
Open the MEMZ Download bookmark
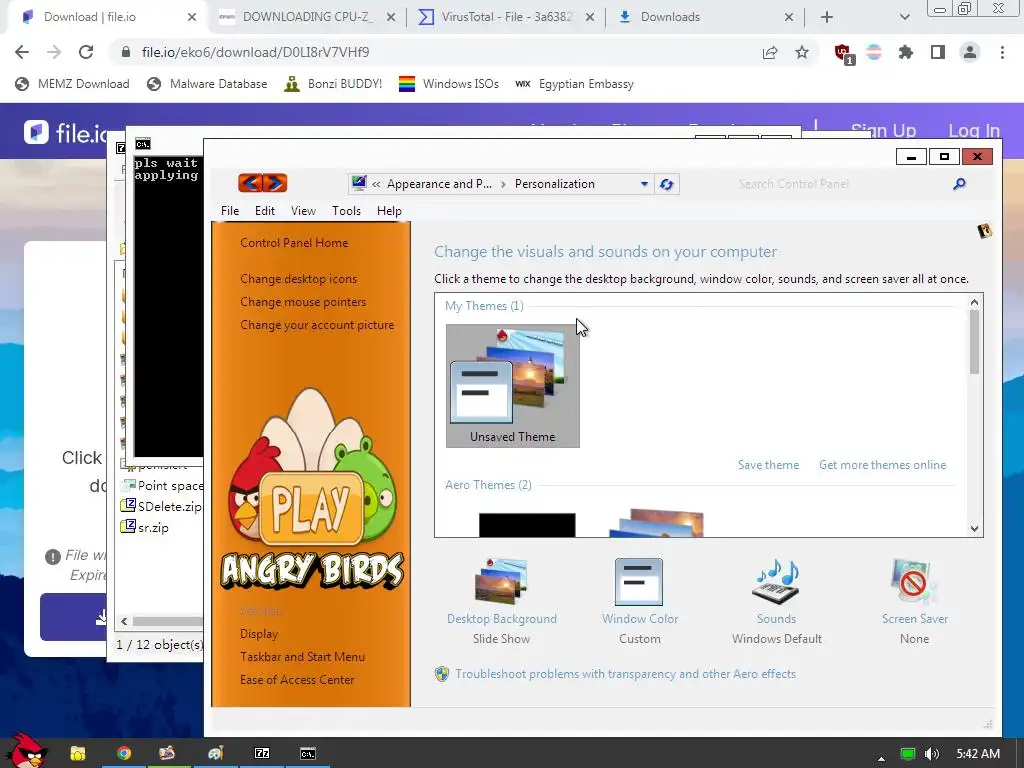point(72,84)
